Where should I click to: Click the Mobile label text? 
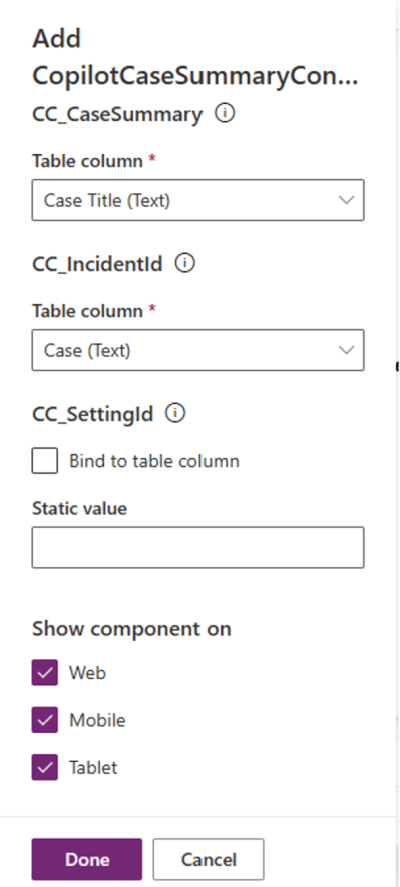pos(97,720)
